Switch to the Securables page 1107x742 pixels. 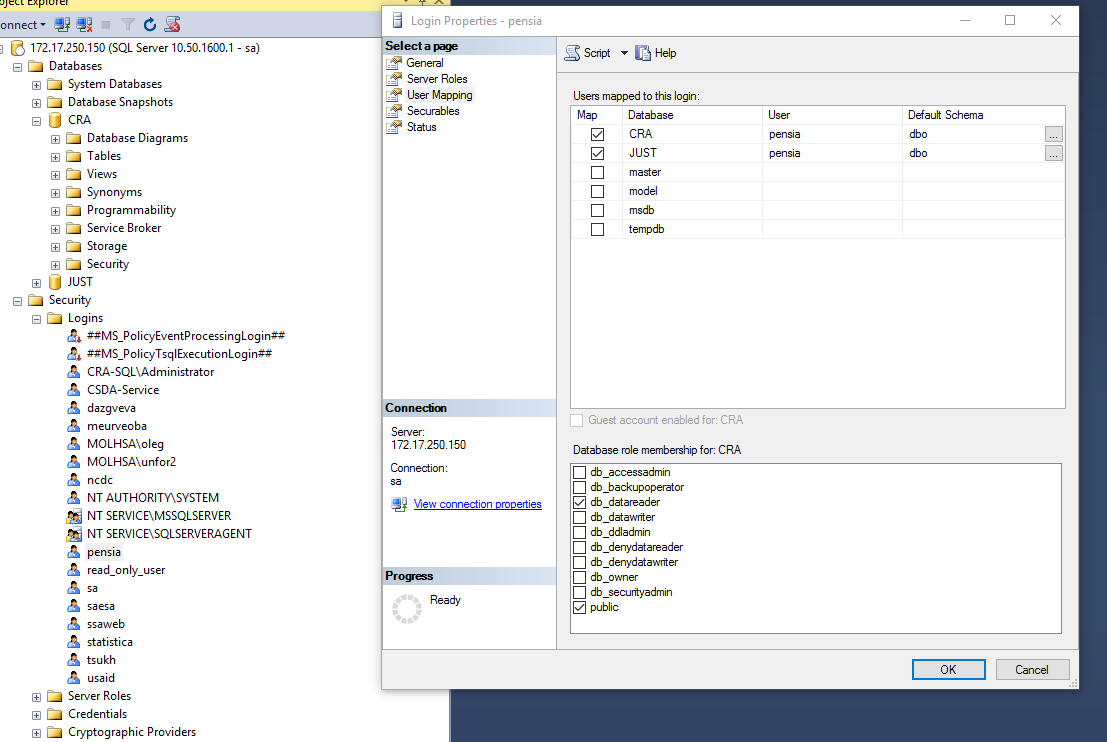432,111
